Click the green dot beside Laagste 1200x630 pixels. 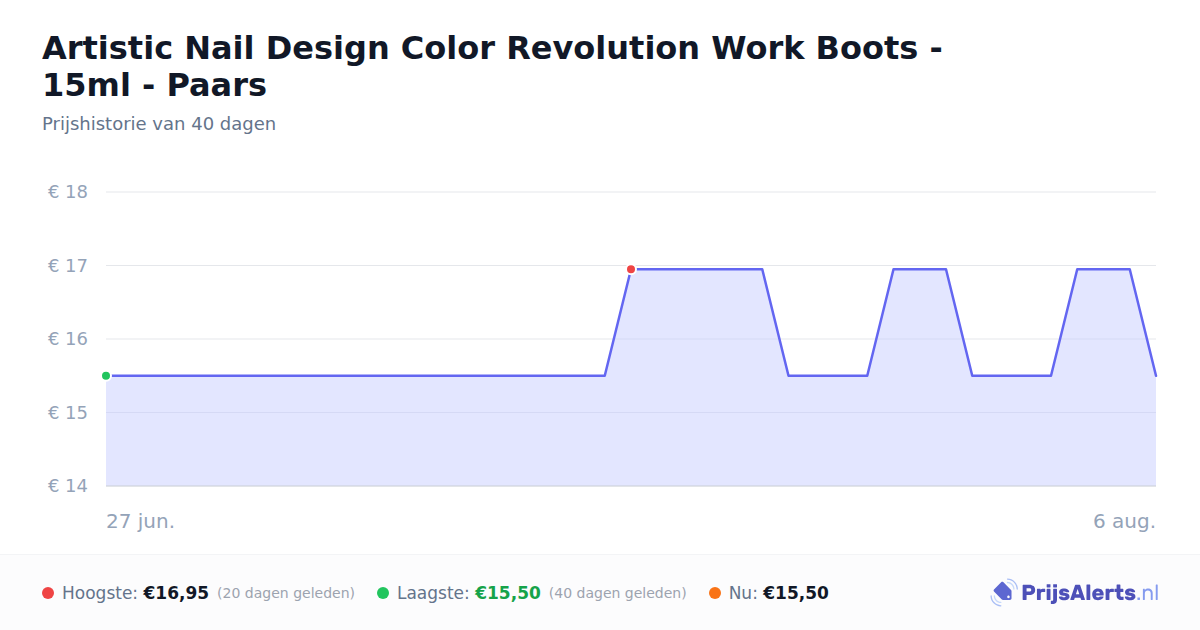[x=383, y=593]
